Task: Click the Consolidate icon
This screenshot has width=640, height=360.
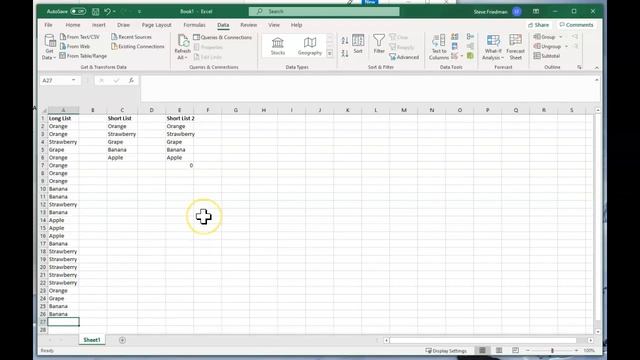Action: pyautogui.click(x=470, y=37)
